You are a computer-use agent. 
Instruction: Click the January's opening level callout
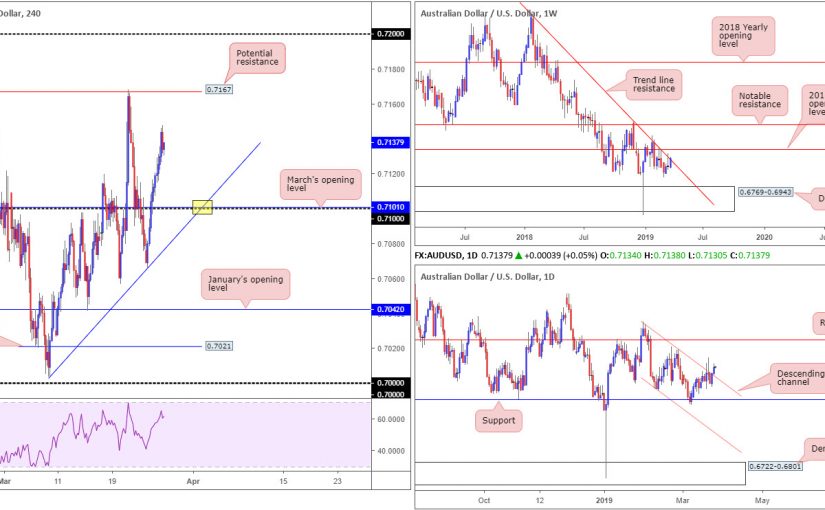coord(245,284)
